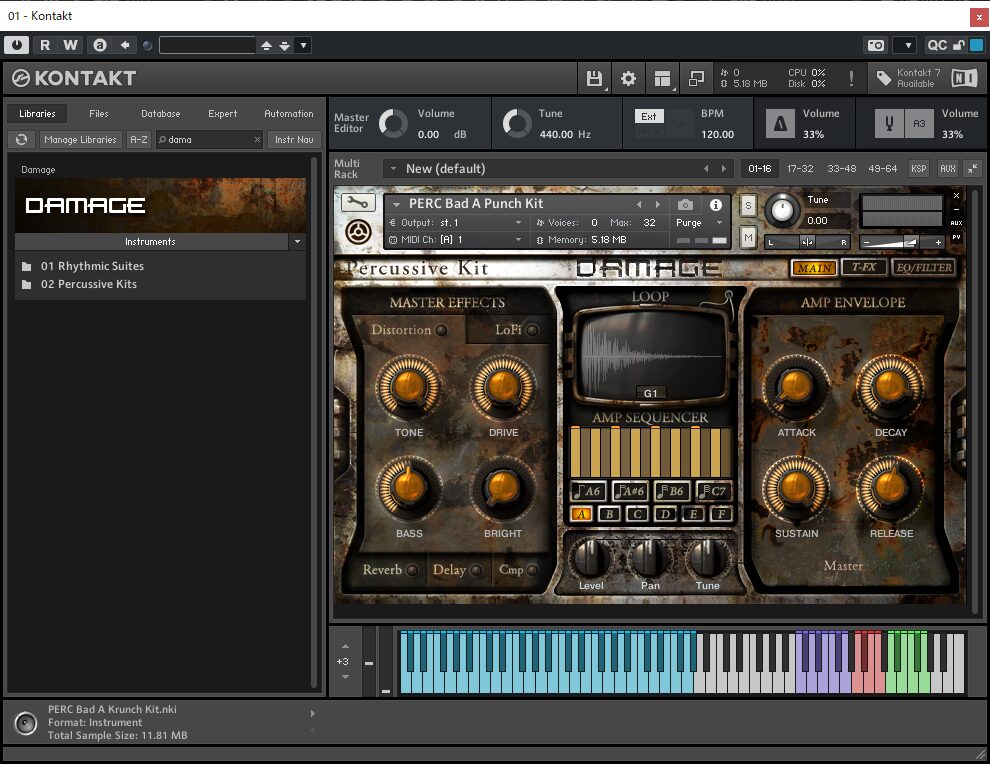Viewport: 990px width, 764px height.
Task: Click the instrument snapshot camera icon
Action: pos(685,205)
